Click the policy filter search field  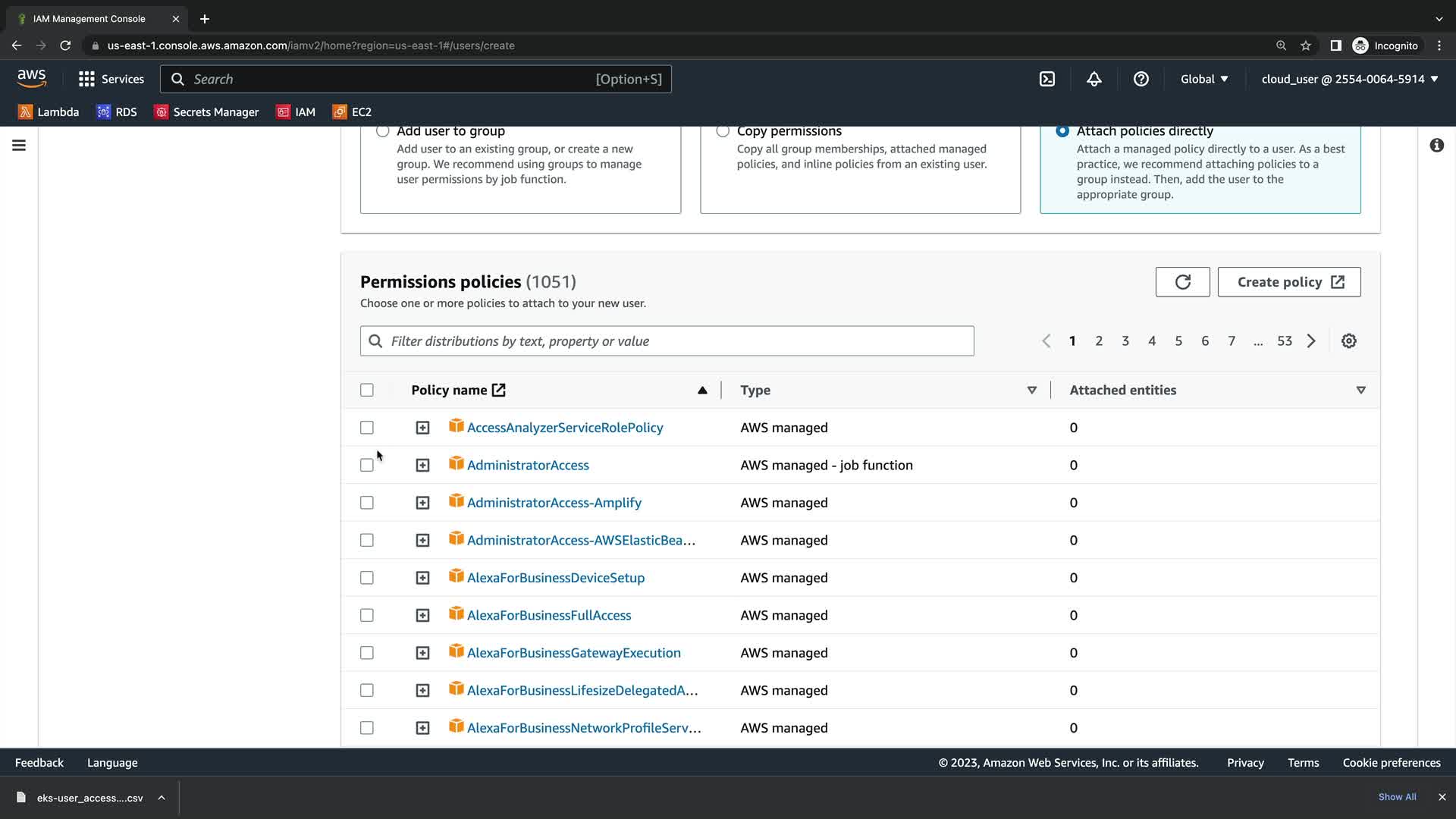pyautogui.click(x=667, y=341)
